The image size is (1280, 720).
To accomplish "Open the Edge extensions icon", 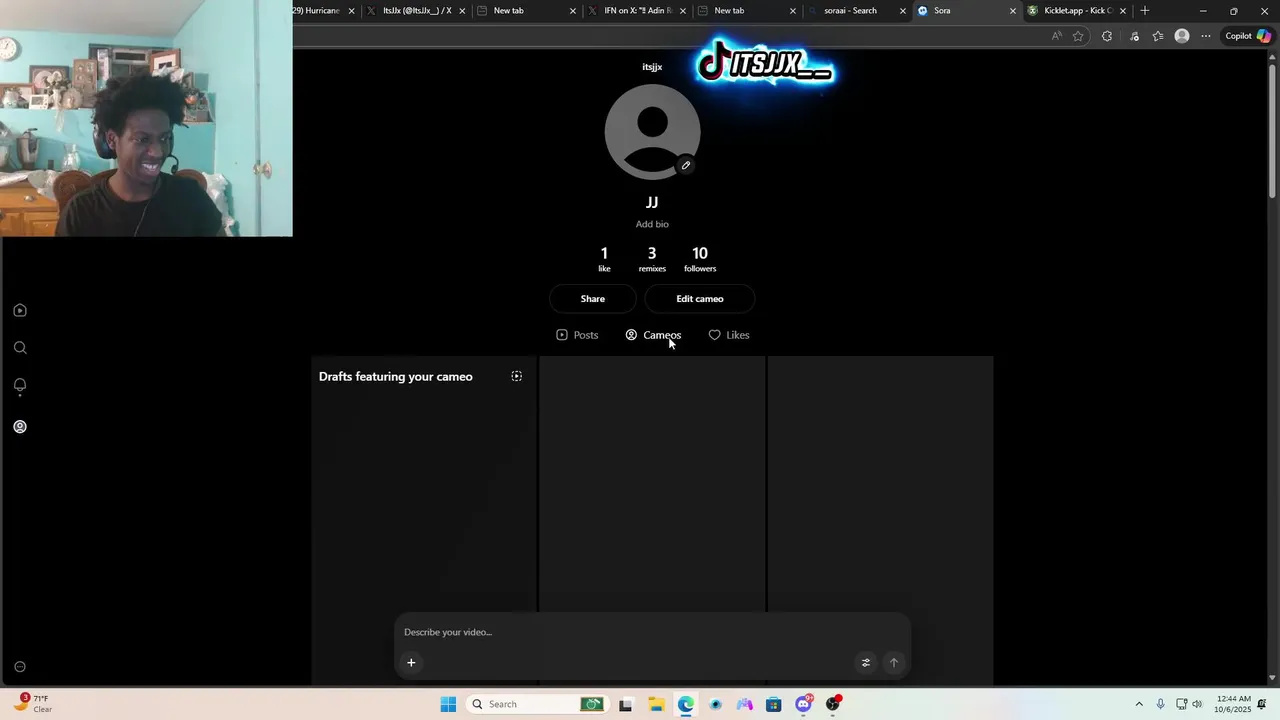I will click(1107, 36).
